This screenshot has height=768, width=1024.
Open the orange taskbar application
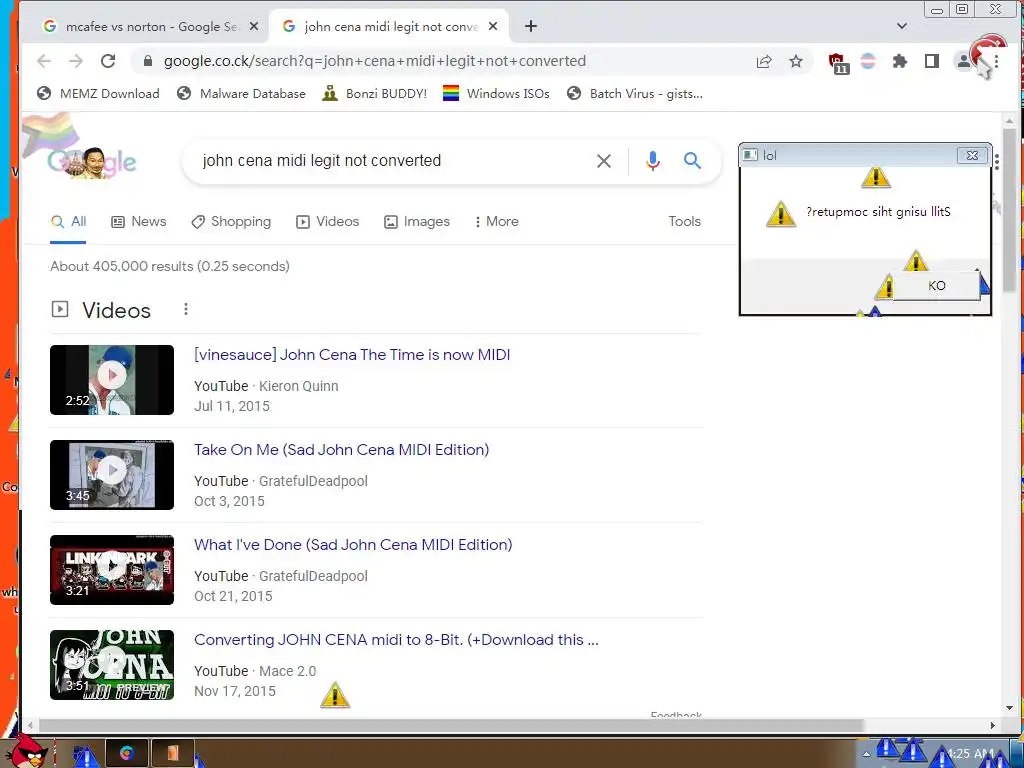click(172, 753)
